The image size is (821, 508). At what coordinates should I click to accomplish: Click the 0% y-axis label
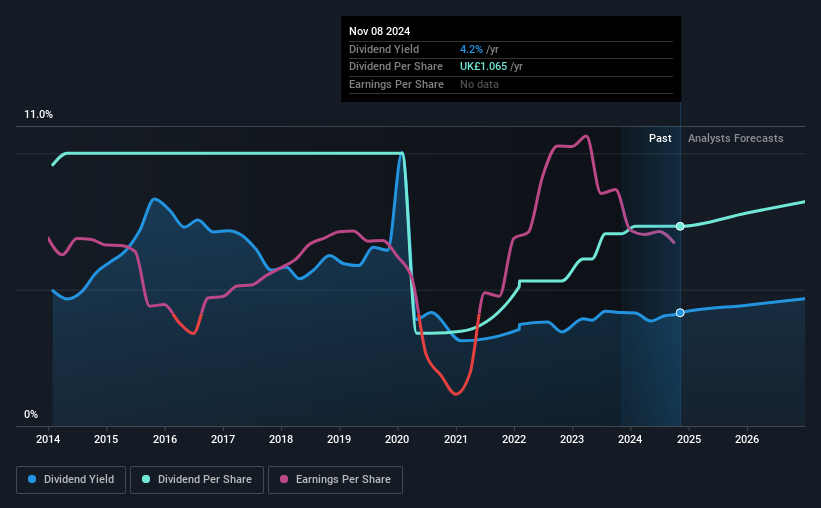pos(31,414)
